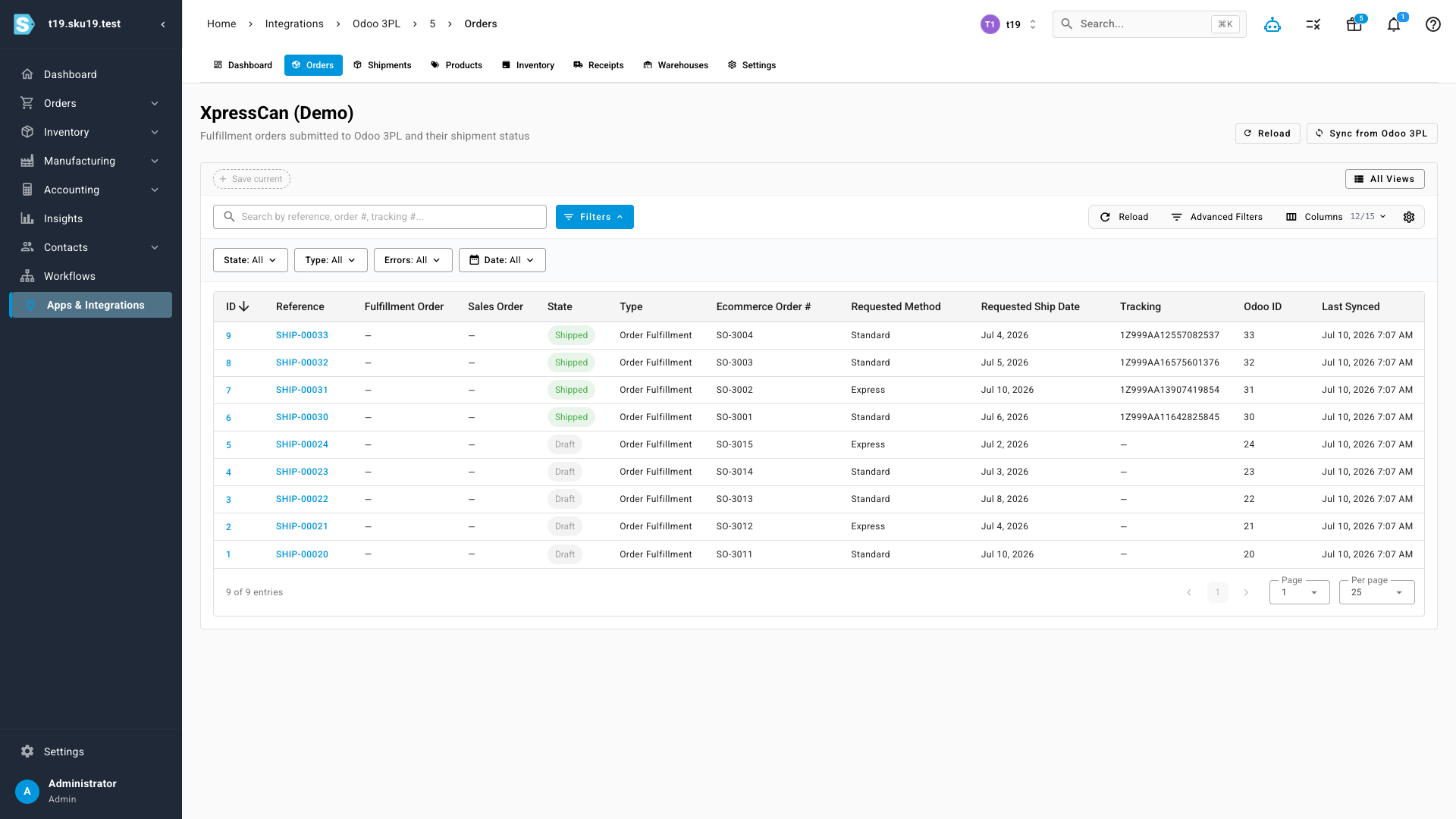The width and height of the screenshot is (1456, 819).
Task: Open order SHIP-00033 link
Action: [302, 335]
